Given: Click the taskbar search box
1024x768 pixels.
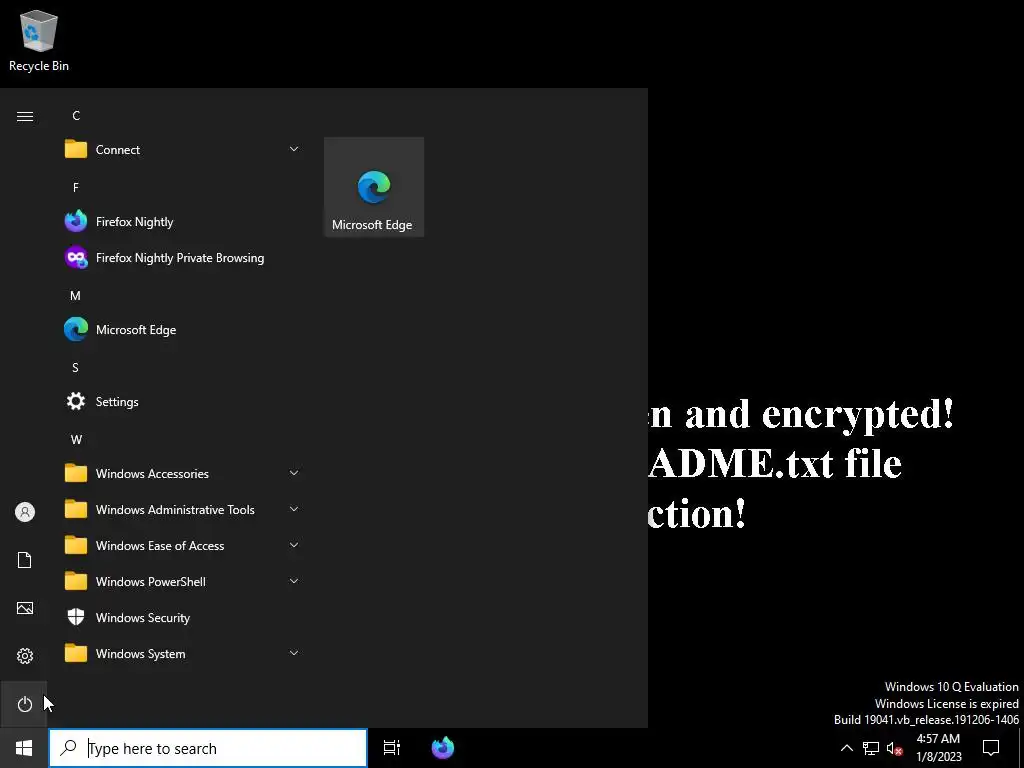Looking at the screenshot, I should pos(208,748).
